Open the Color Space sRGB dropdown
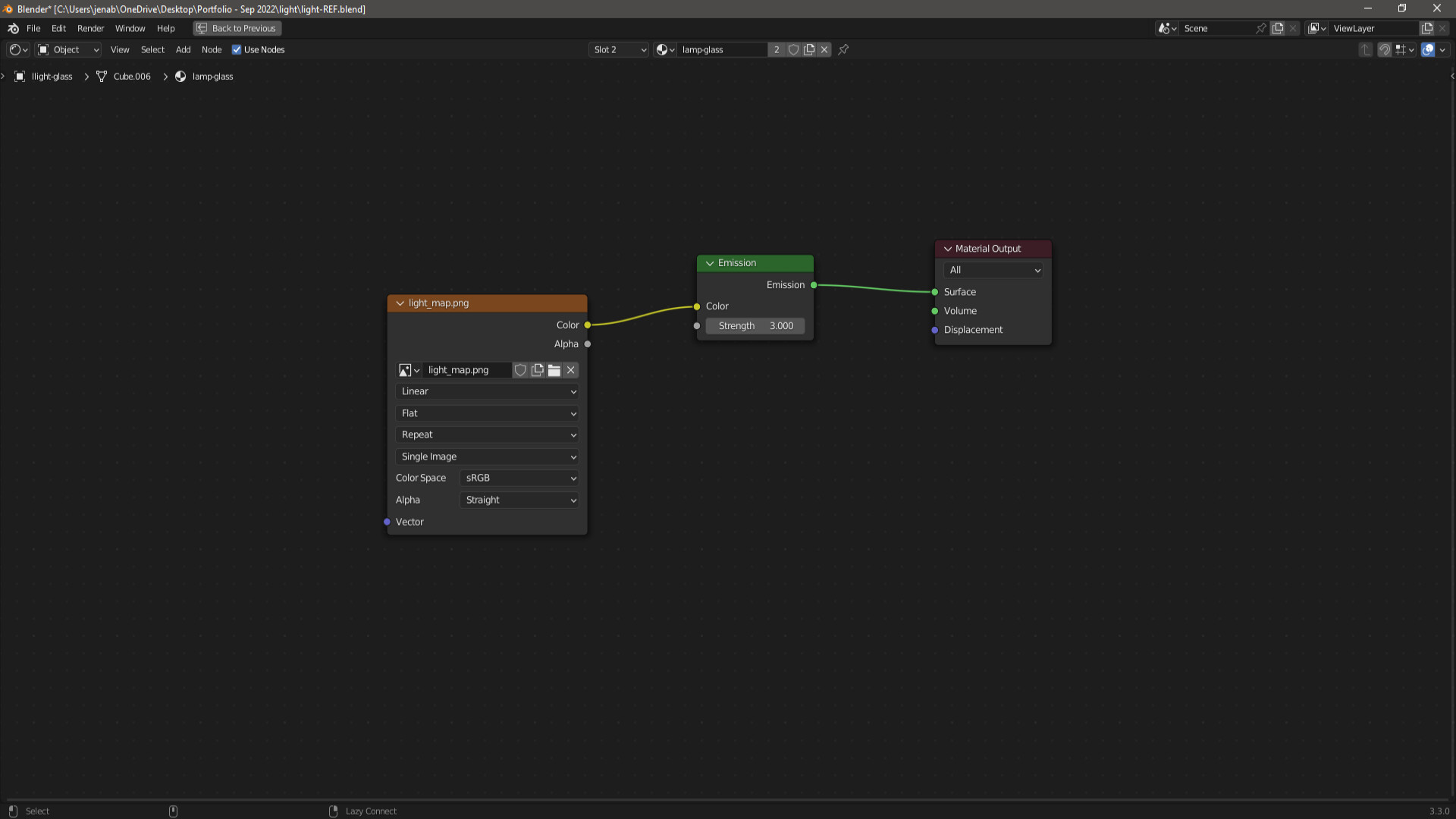The width and height of the screenshot is (1456, 819). pyautogui.click(x=519, y=479)
